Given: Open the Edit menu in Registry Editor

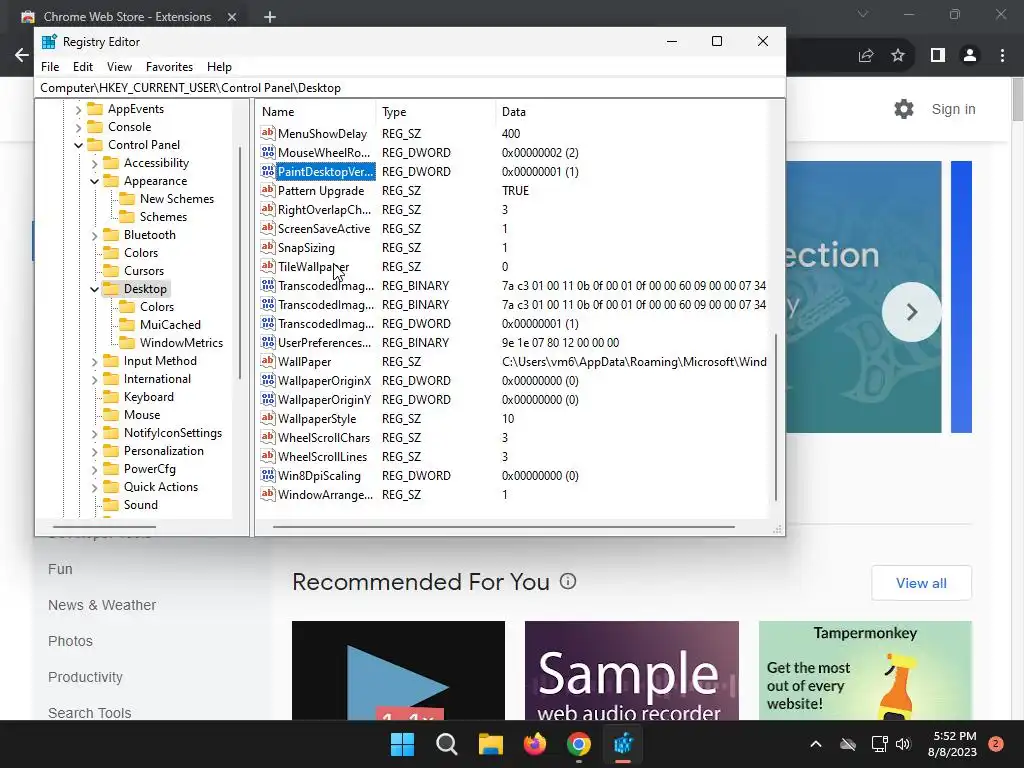Looking at the screenshot, I should (x=83, y=67).
